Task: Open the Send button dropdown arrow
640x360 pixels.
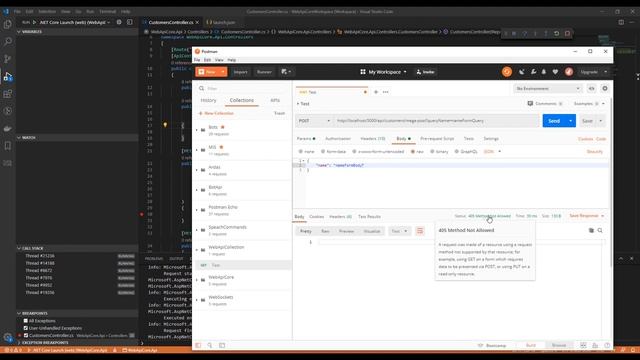Action: coord(571,121)
